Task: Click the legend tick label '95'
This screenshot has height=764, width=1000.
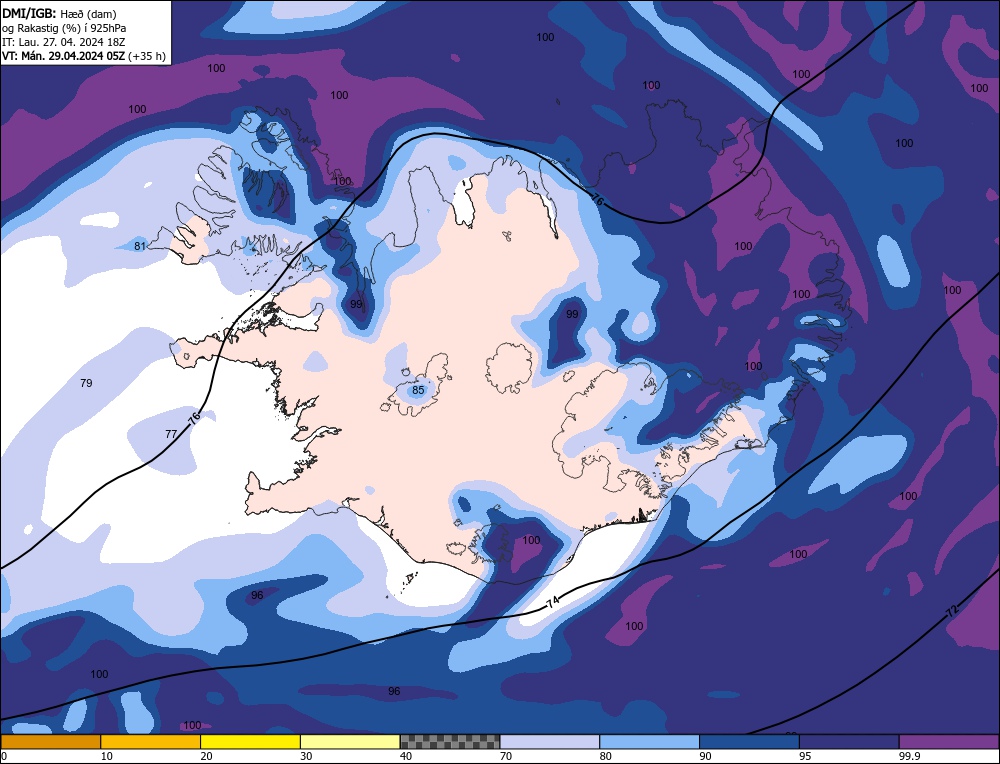Action: [x=805, y=756]
